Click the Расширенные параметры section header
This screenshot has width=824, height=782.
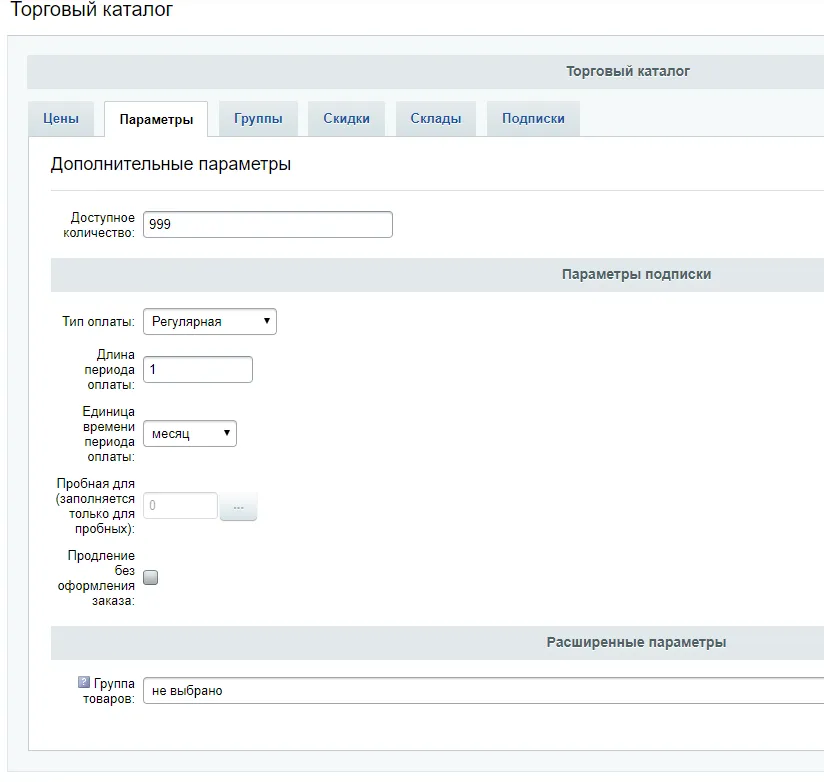[x=636, y=642]
